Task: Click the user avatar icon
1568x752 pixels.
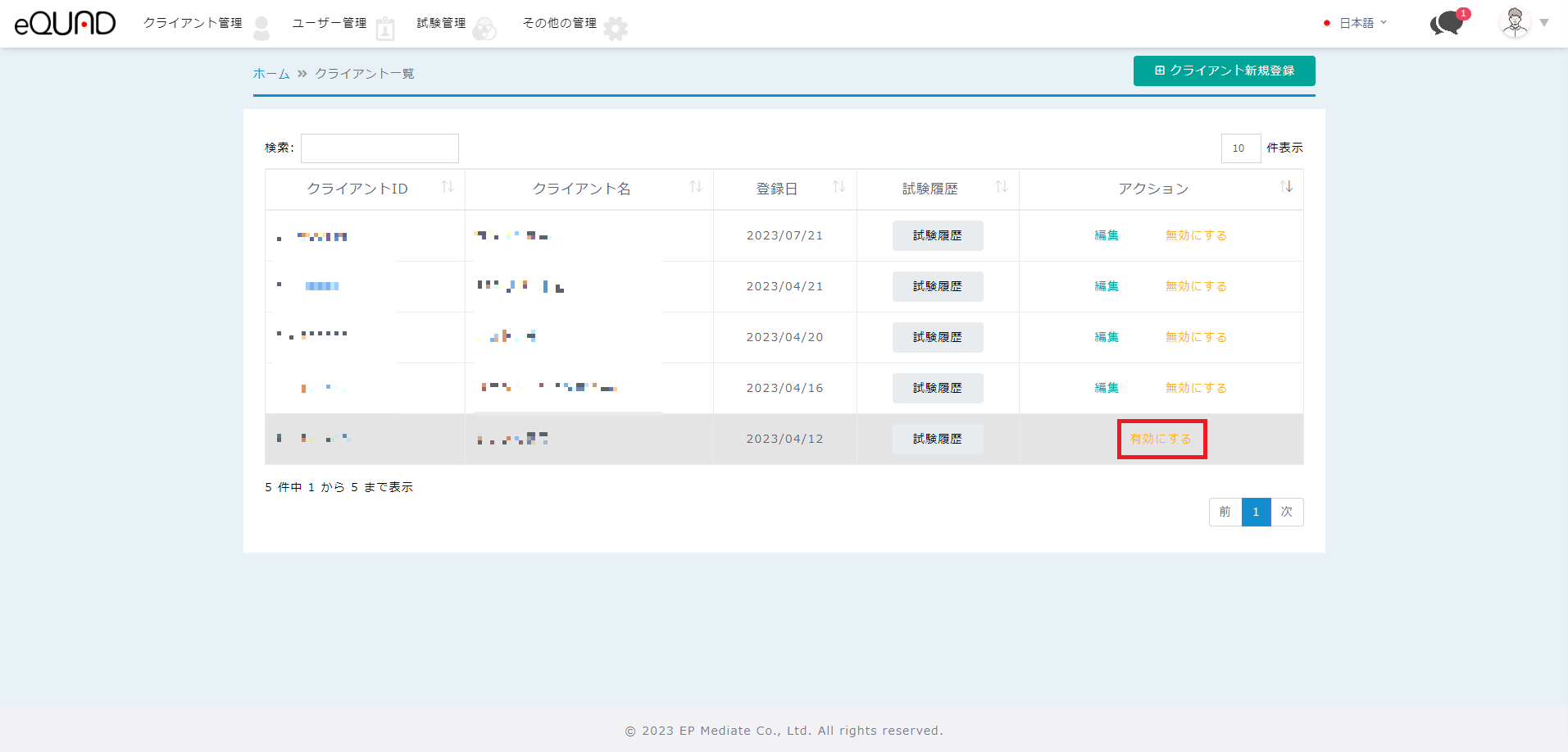Action: (1514, 23)
